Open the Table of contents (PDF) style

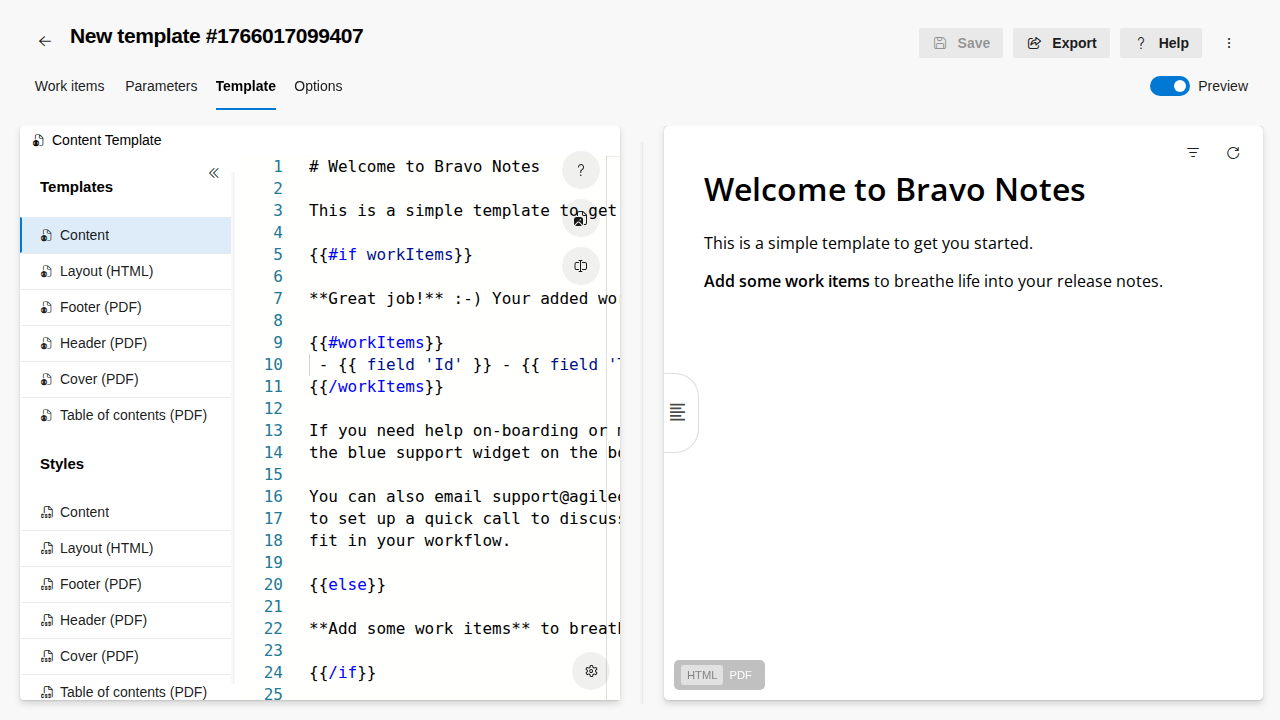tap(133, 691)
